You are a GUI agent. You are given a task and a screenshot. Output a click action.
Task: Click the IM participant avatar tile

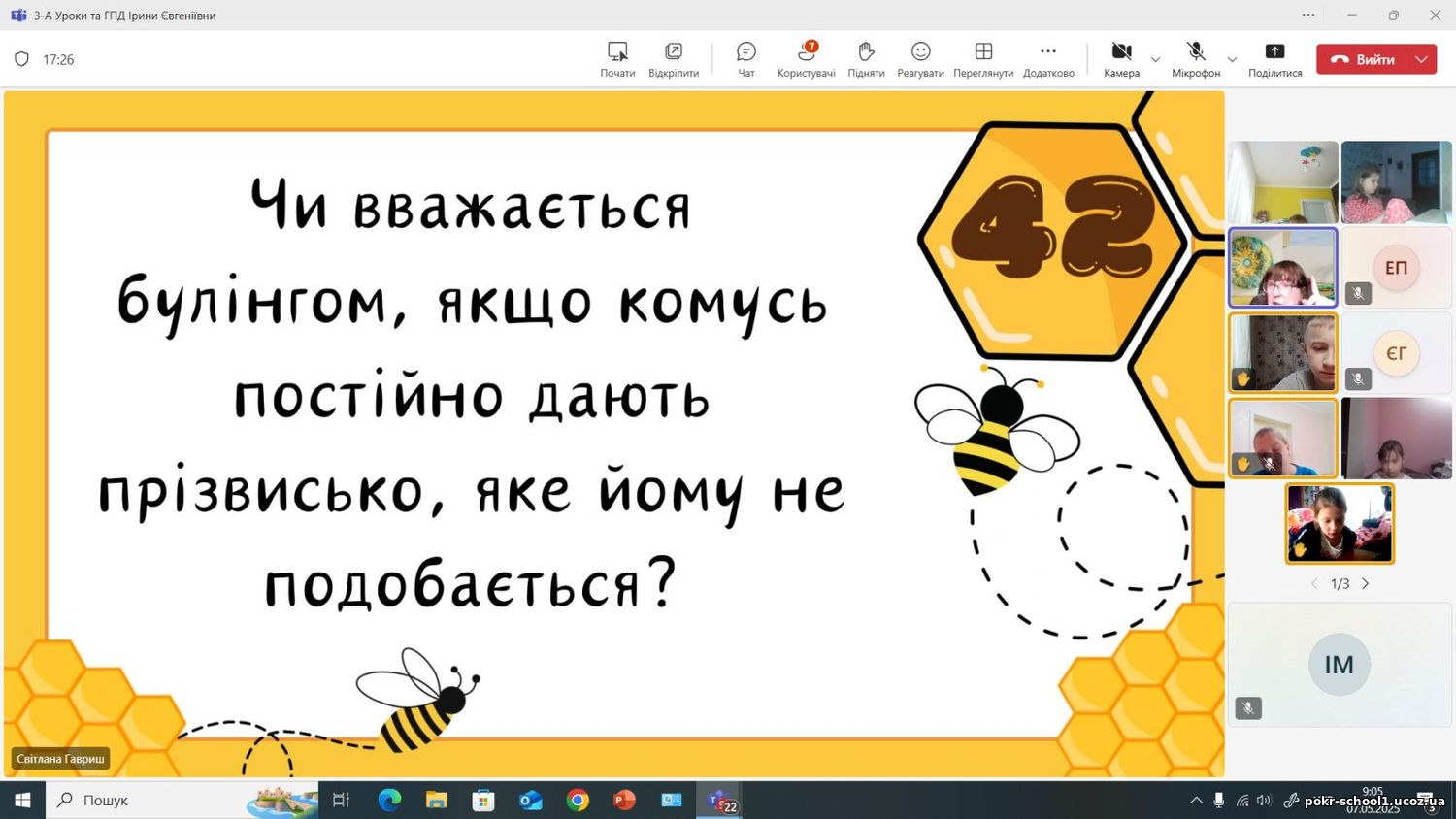tap(1340, 665)
